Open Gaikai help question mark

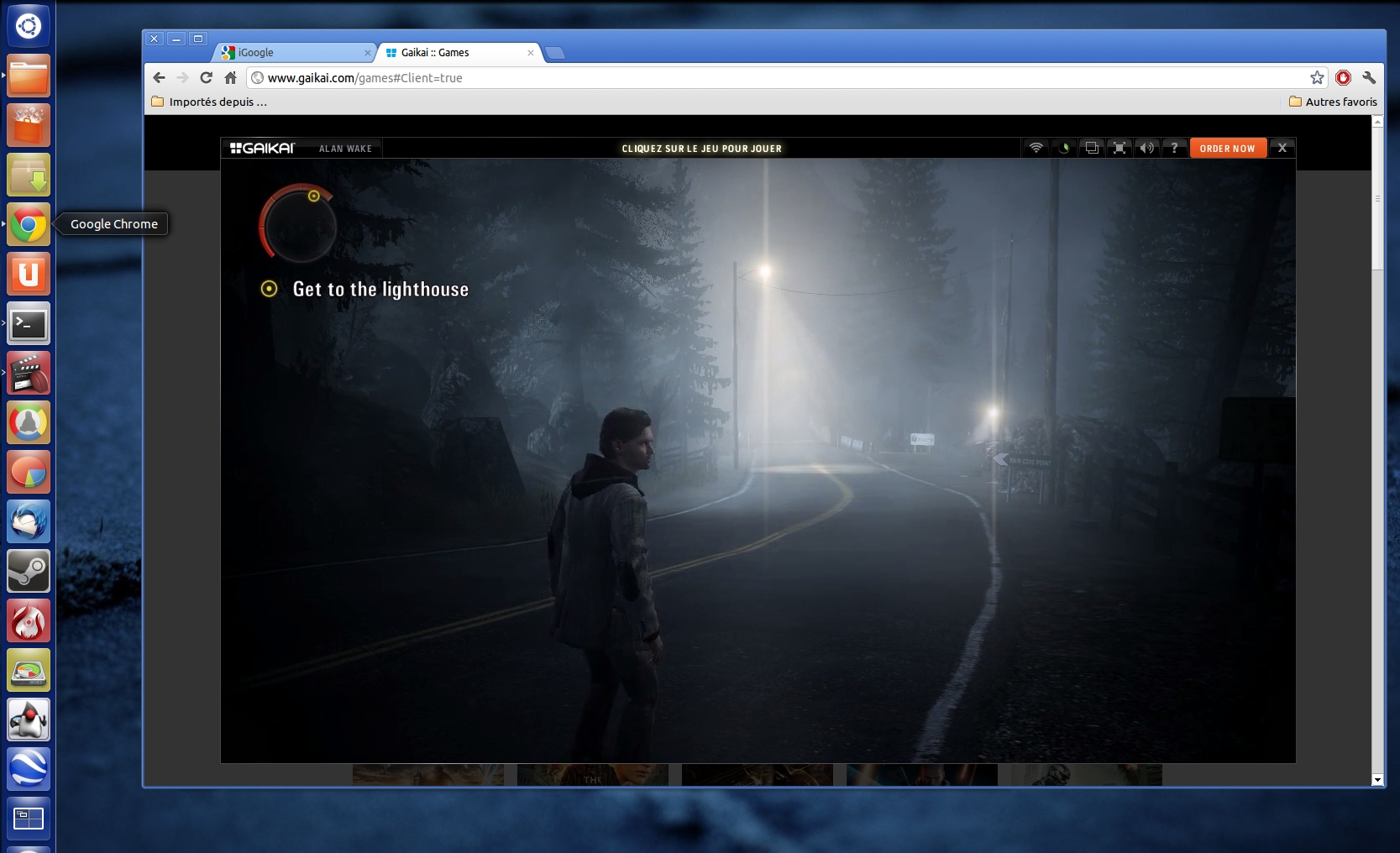[1174, 148]
